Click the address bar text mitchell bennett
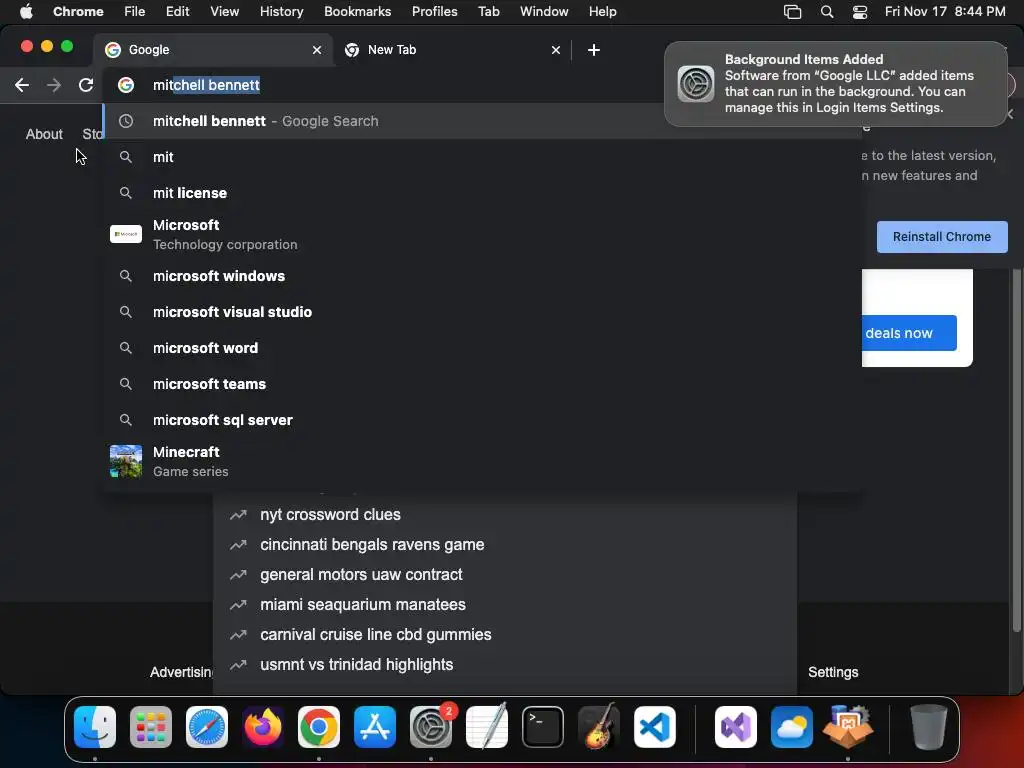Screen dimensions: 1024x768 click(206, 85)
